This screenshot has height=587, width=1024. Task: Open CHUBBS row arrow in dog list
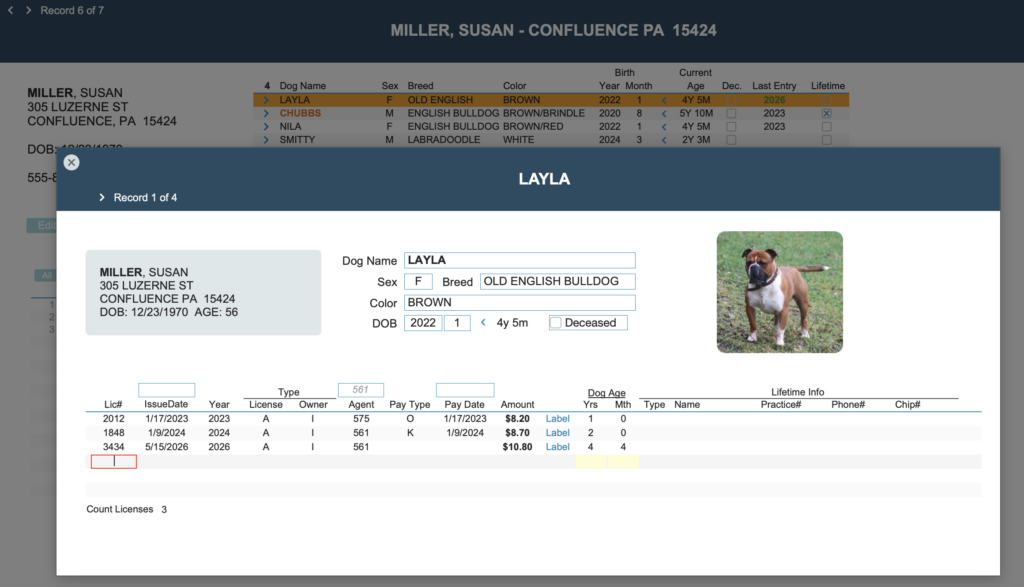[266, 113]
